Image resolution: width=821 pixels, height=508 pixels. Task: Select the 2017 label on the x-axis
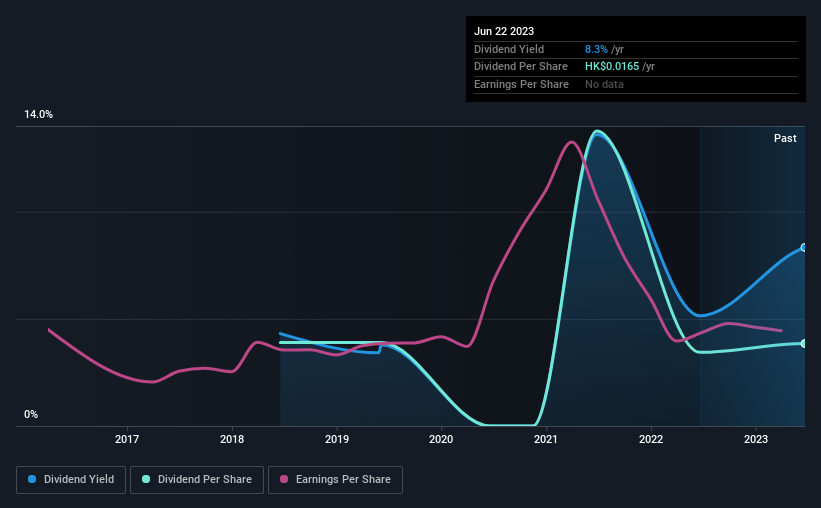[127, 439]
